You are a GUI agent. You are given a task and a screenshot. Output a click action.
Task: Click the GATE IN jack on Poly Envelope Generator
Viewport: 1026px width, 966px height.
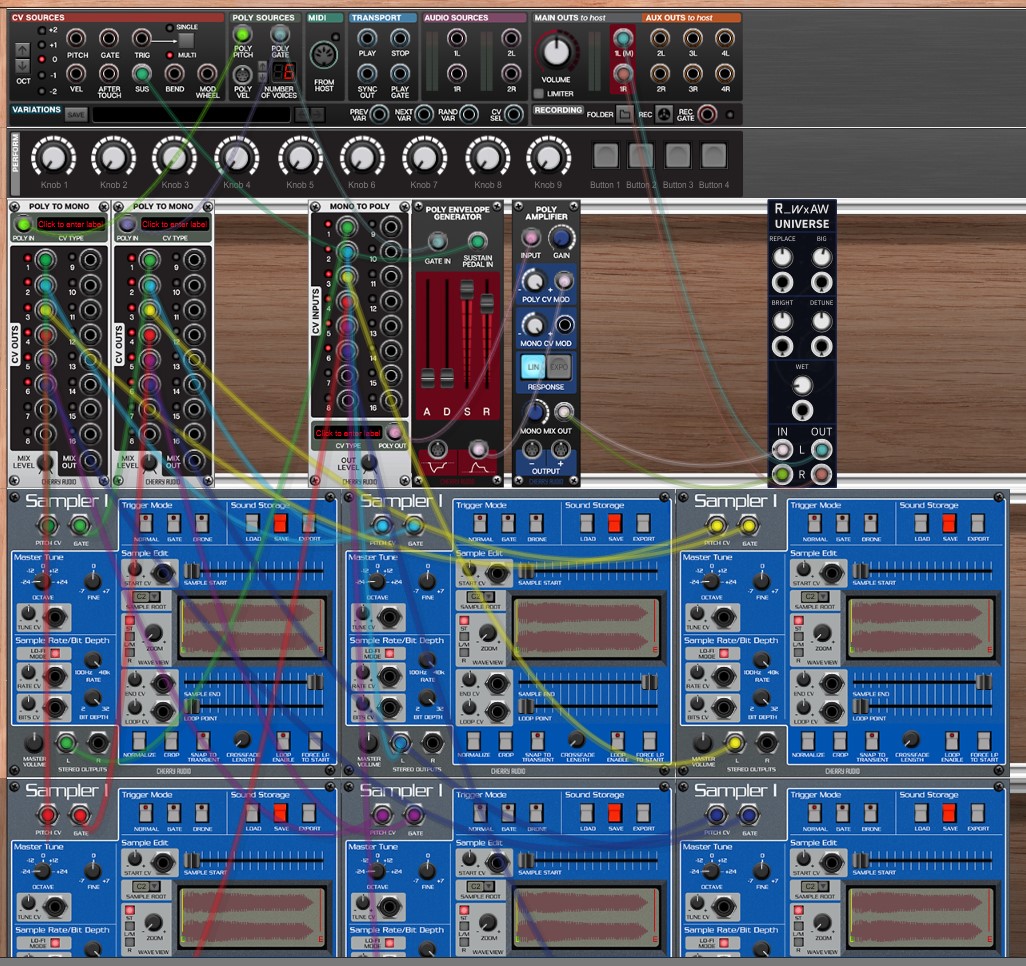437,242
